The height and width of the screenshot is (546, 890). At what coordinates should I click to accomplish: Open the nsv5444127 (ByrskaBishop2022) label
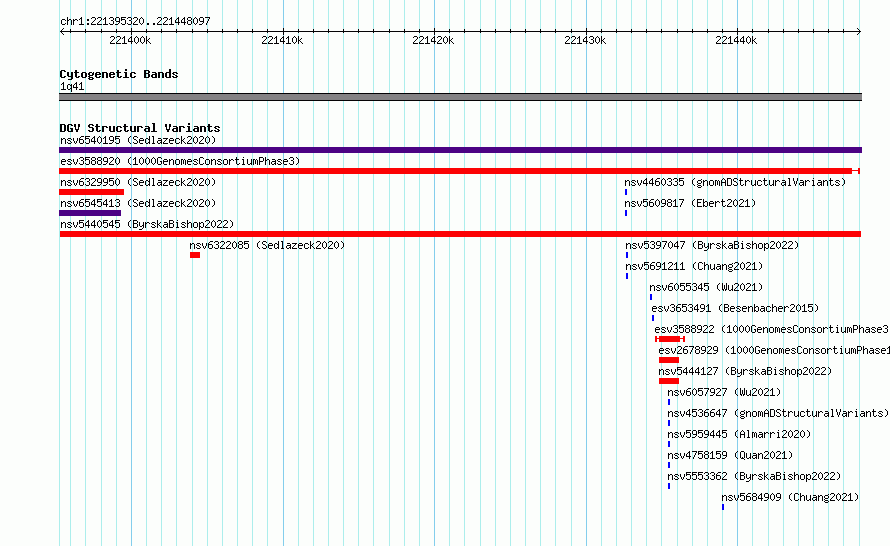click(745, 371)
